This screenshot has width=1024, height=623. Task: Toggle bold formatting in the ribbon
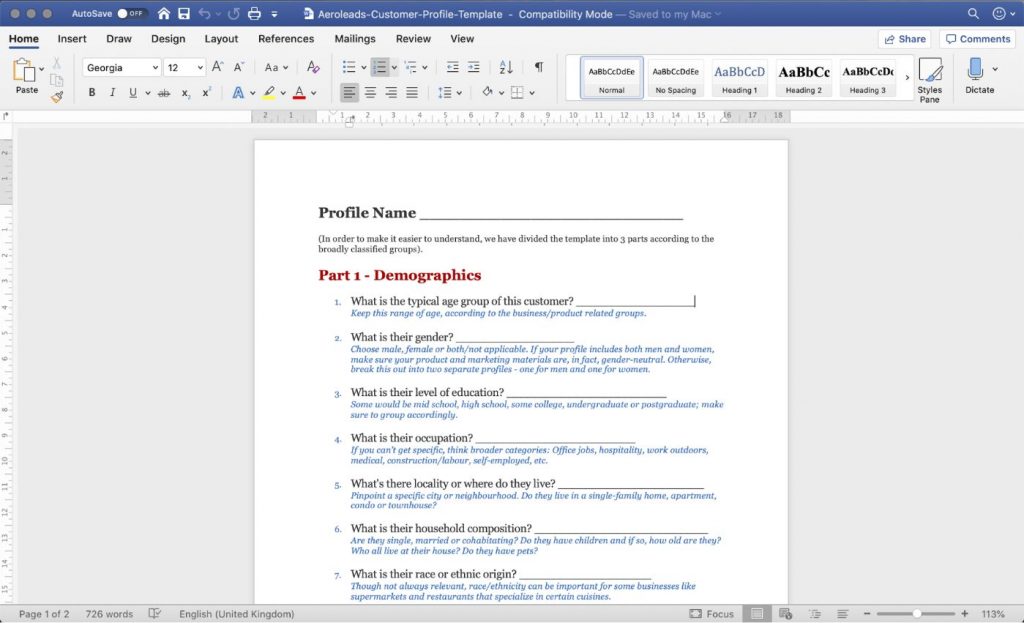(91, 91)
